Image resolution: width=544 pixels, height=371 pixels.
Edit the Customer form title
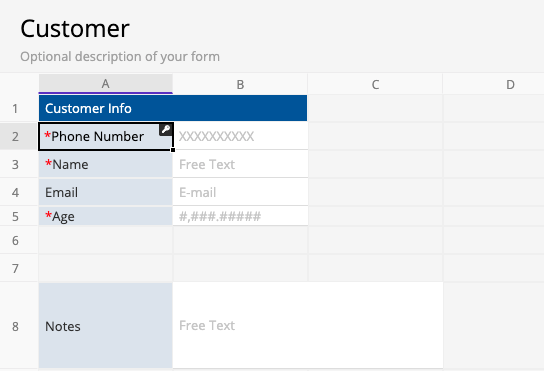(75, 28)
